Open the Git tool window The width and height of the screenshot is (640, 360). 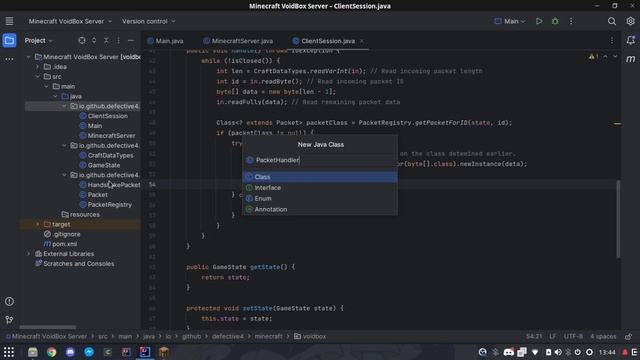[9, 320]
